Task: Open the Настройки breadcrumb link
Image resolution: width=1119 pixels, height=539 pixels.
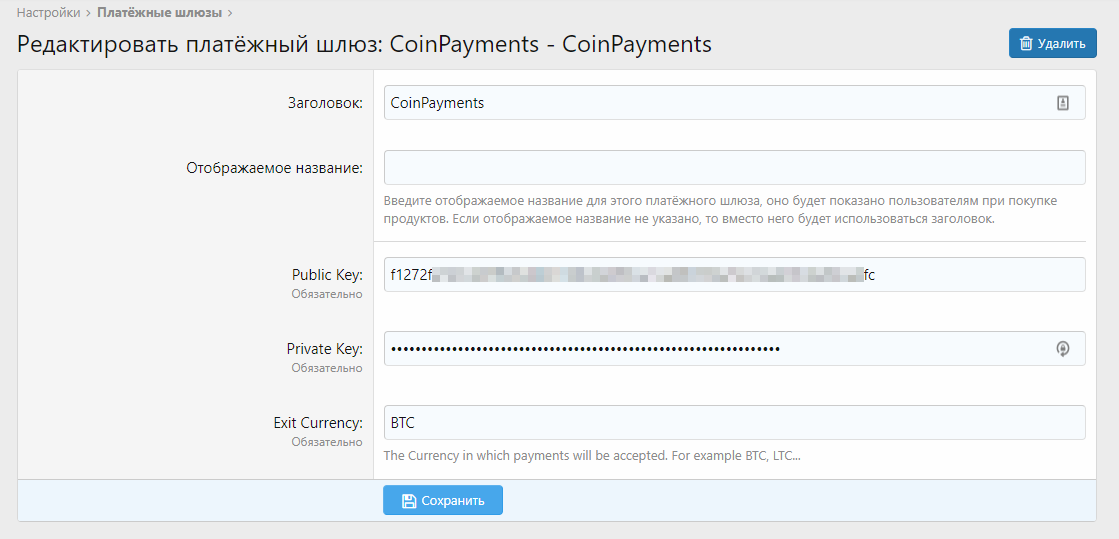Action: click(x=48, y=13)
